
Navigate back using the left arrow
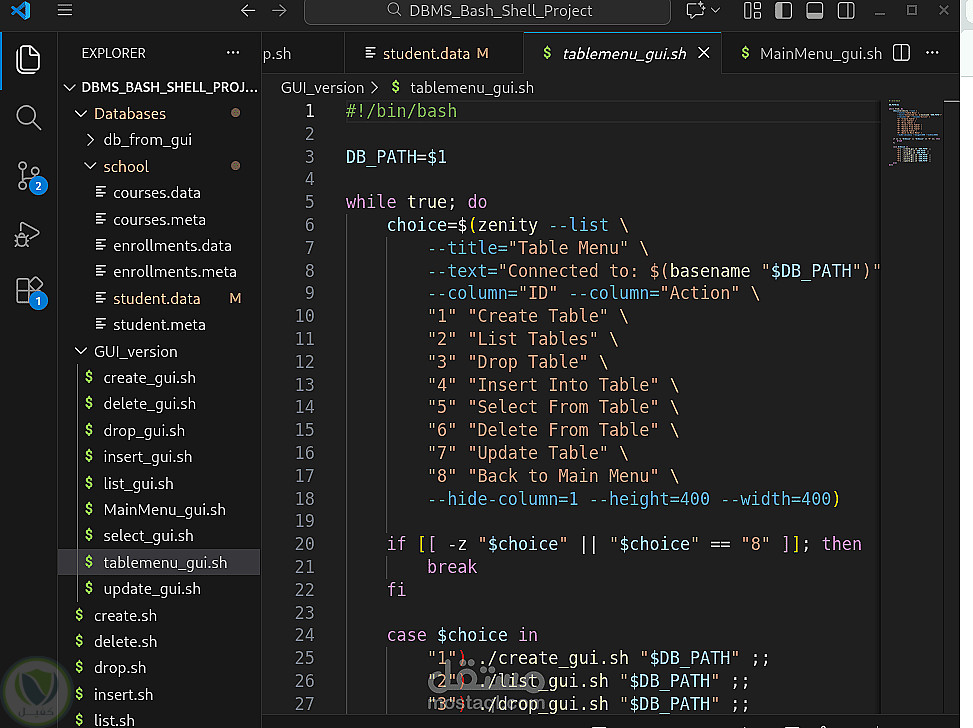pyautogui.click(x=248, y=11)
